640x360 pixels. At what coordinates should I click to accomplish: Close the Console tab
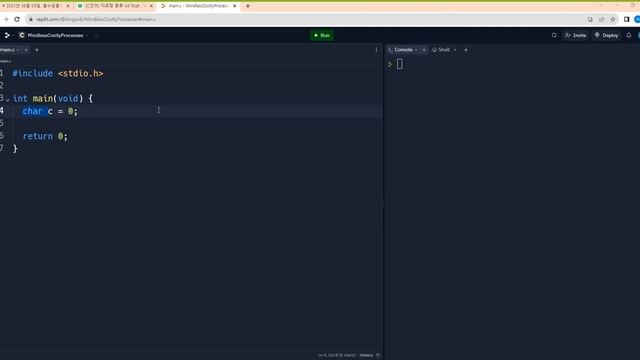coord(424,50)
